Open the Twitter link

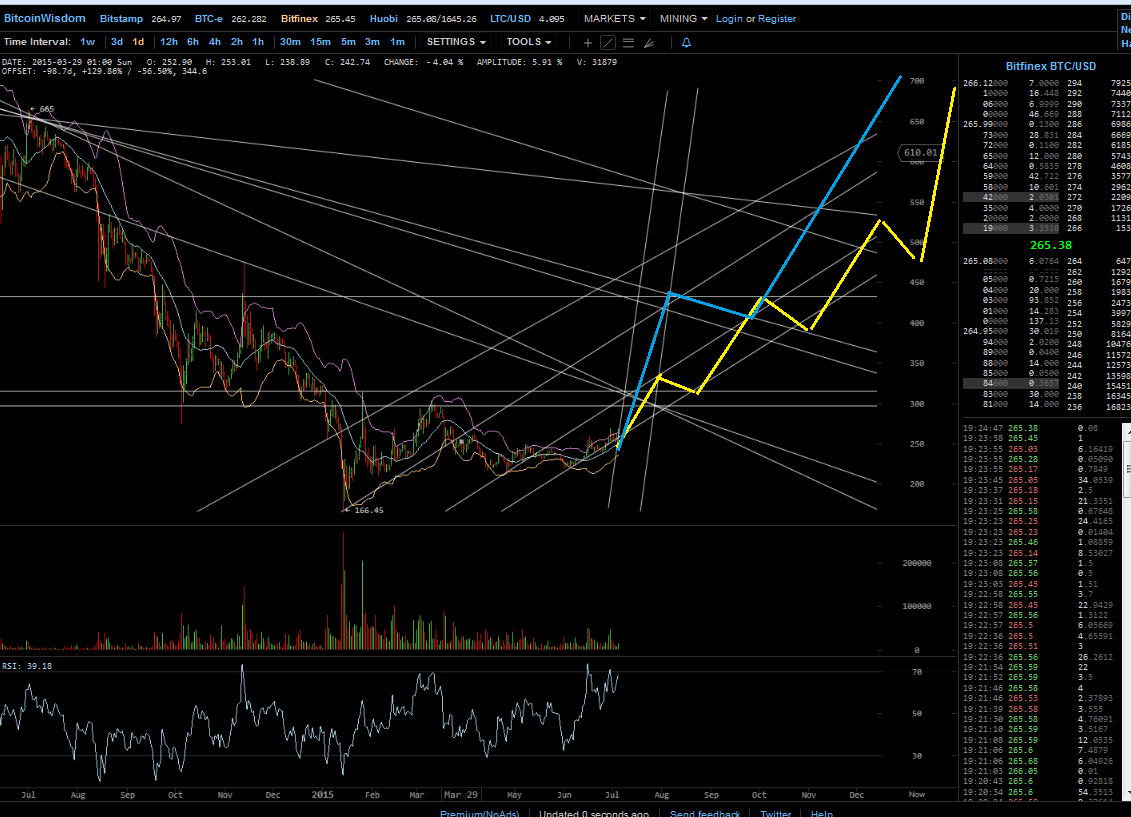click(775, 813)
